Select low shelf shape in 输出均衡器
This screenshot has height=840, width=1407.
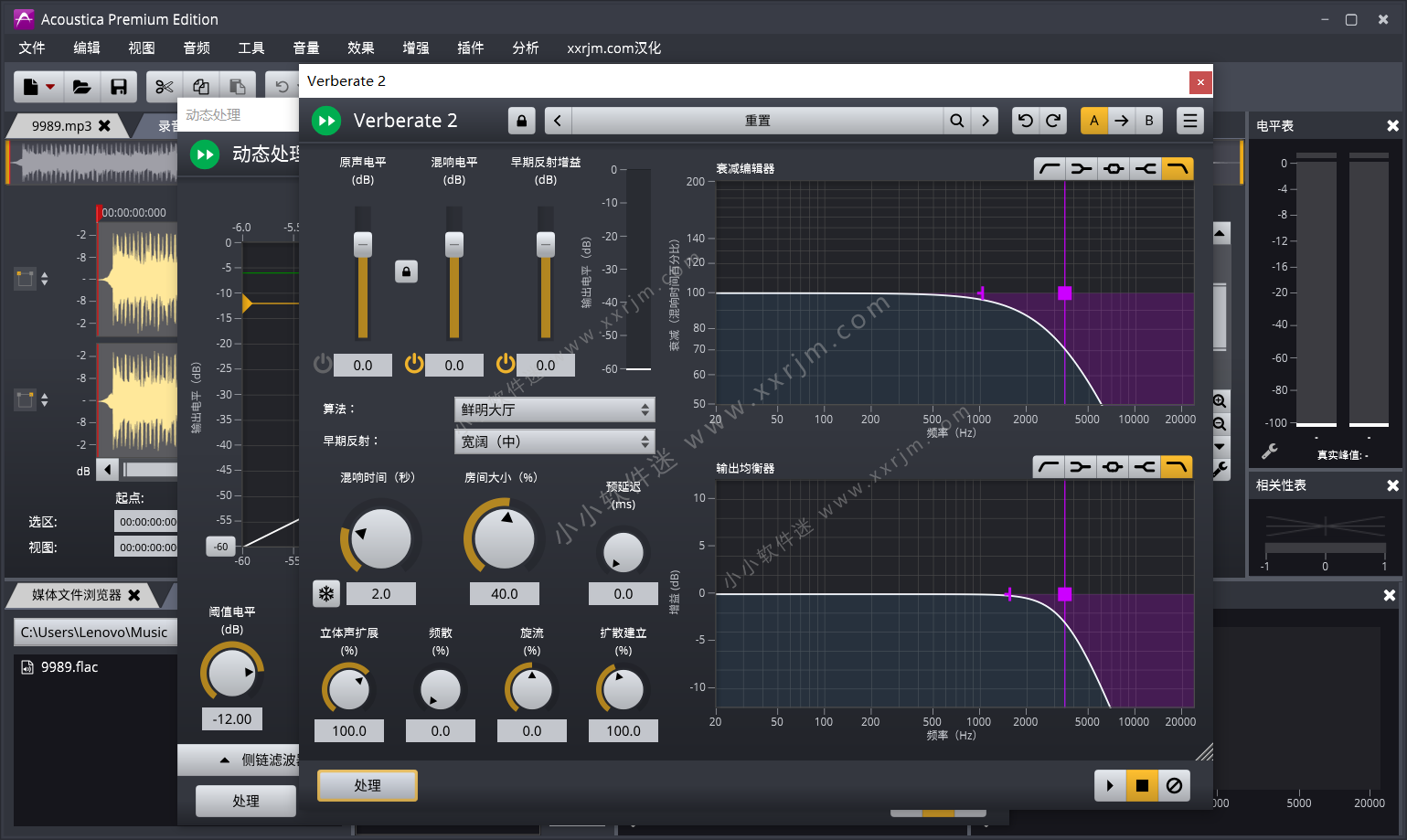pos(1081,467)
